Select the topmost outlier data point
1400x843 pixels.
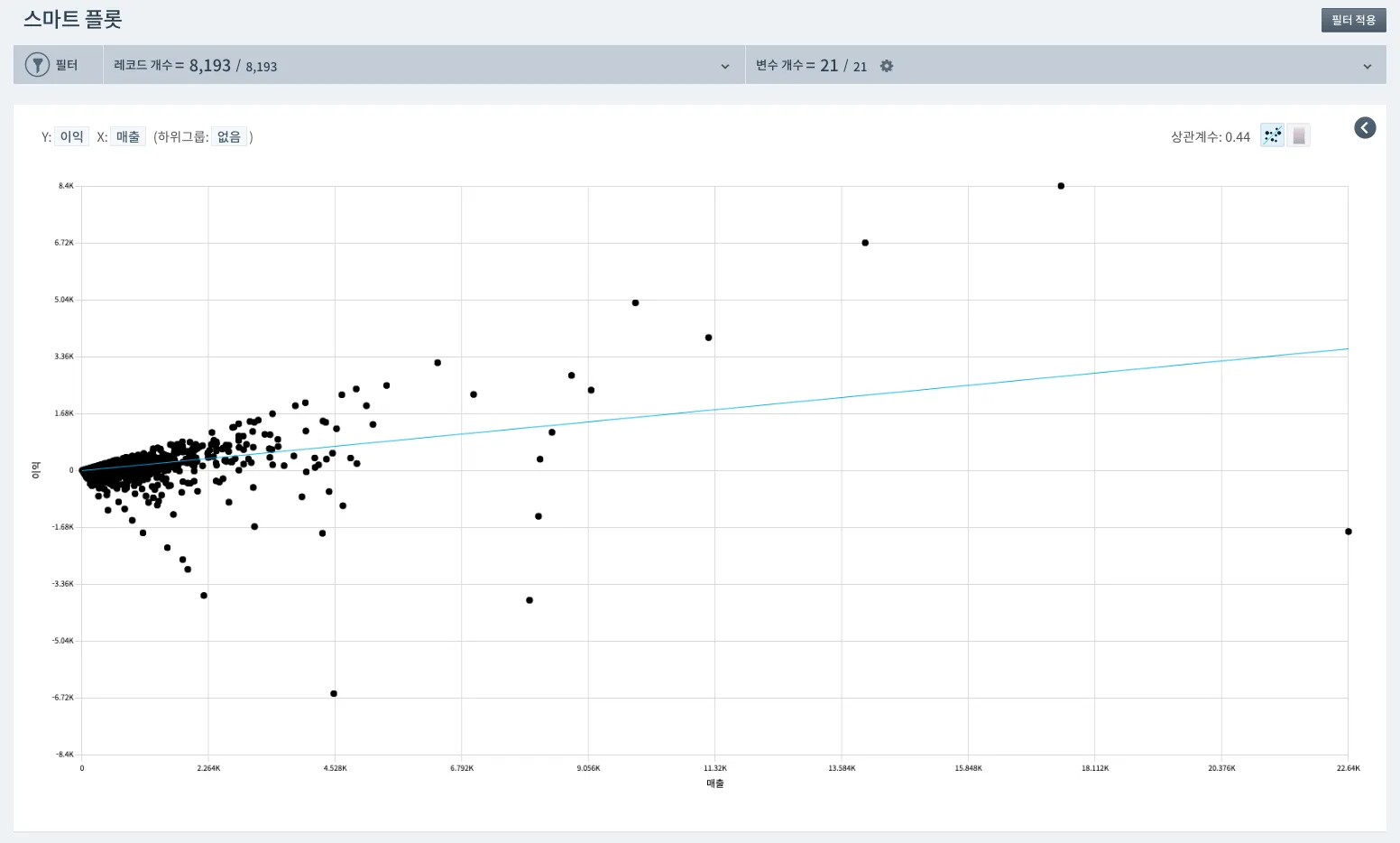tap(1061, 186)
